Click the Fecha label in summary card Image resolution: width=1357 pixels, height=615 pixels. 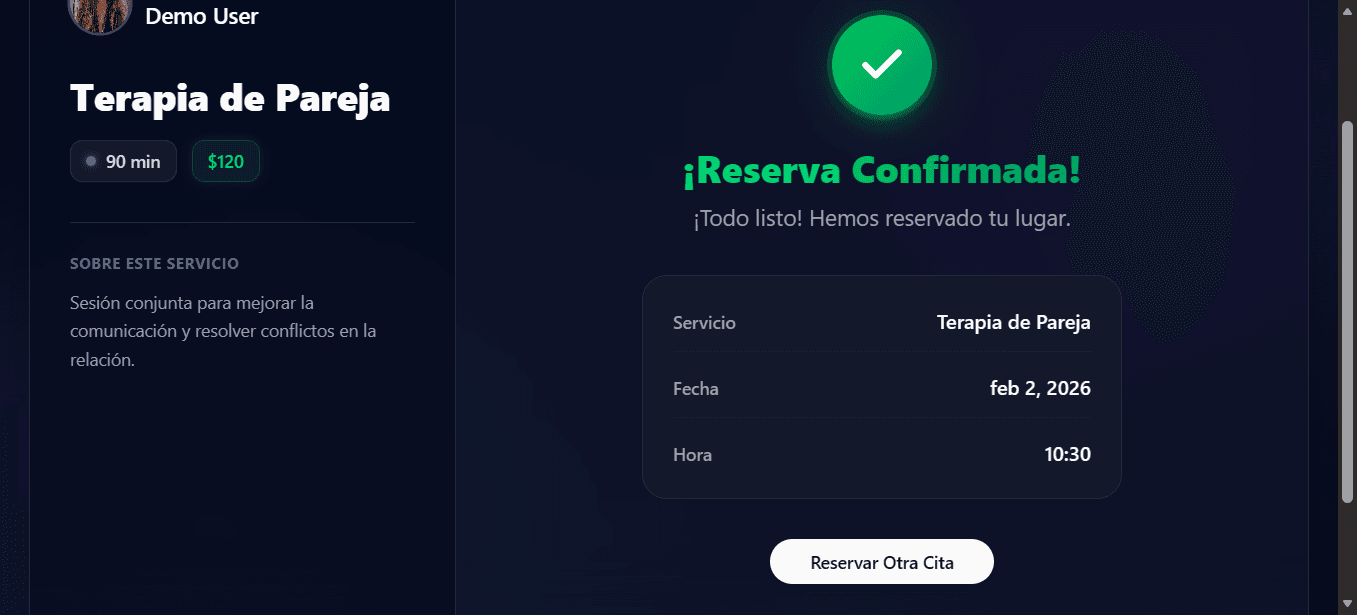point(696,389)
